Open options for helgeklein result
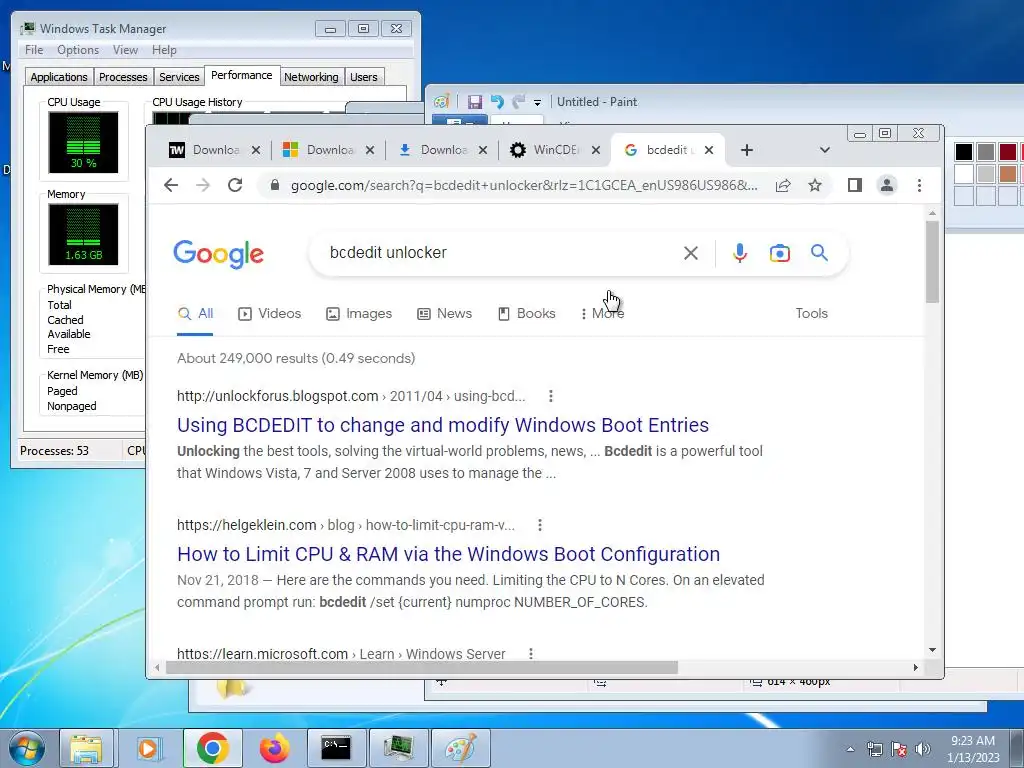 (539, 525)
